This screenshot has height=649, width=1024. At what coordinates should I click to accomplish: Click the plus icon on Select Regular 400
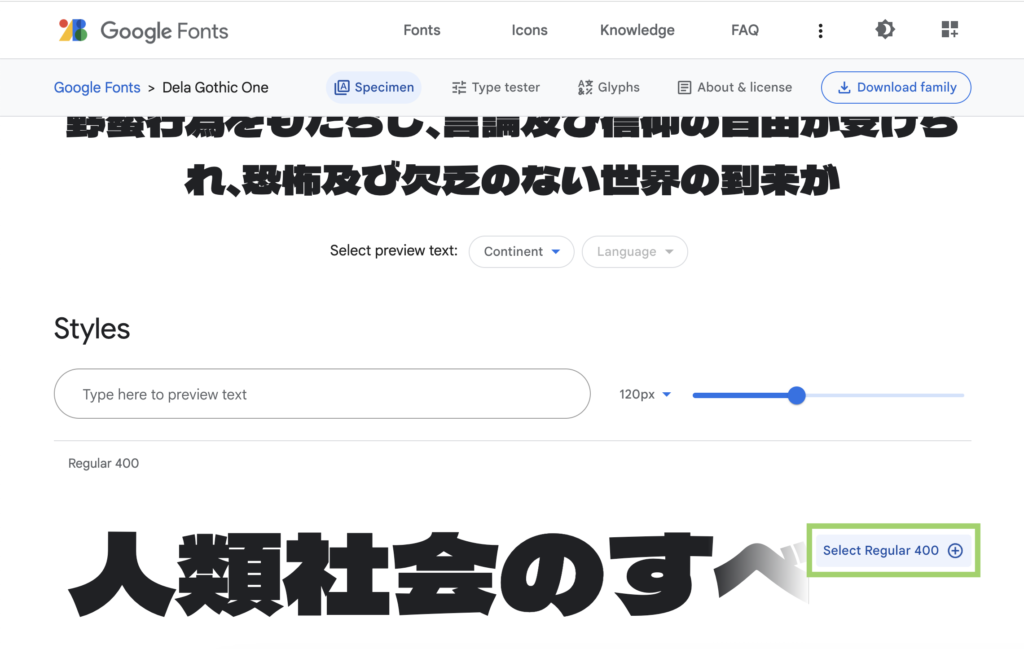(x=955, y=550)
